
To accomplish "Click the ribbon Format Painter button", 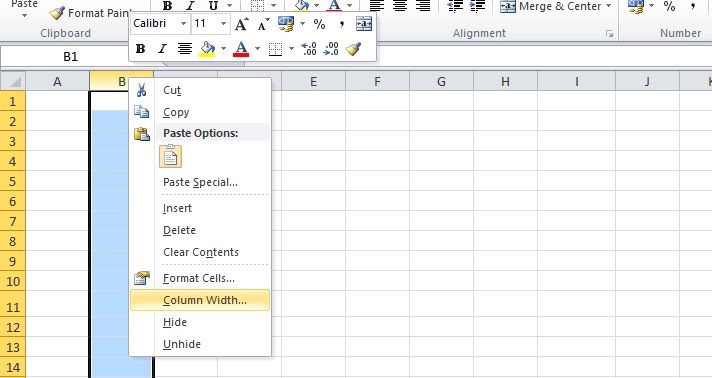I will click(89, 13).
